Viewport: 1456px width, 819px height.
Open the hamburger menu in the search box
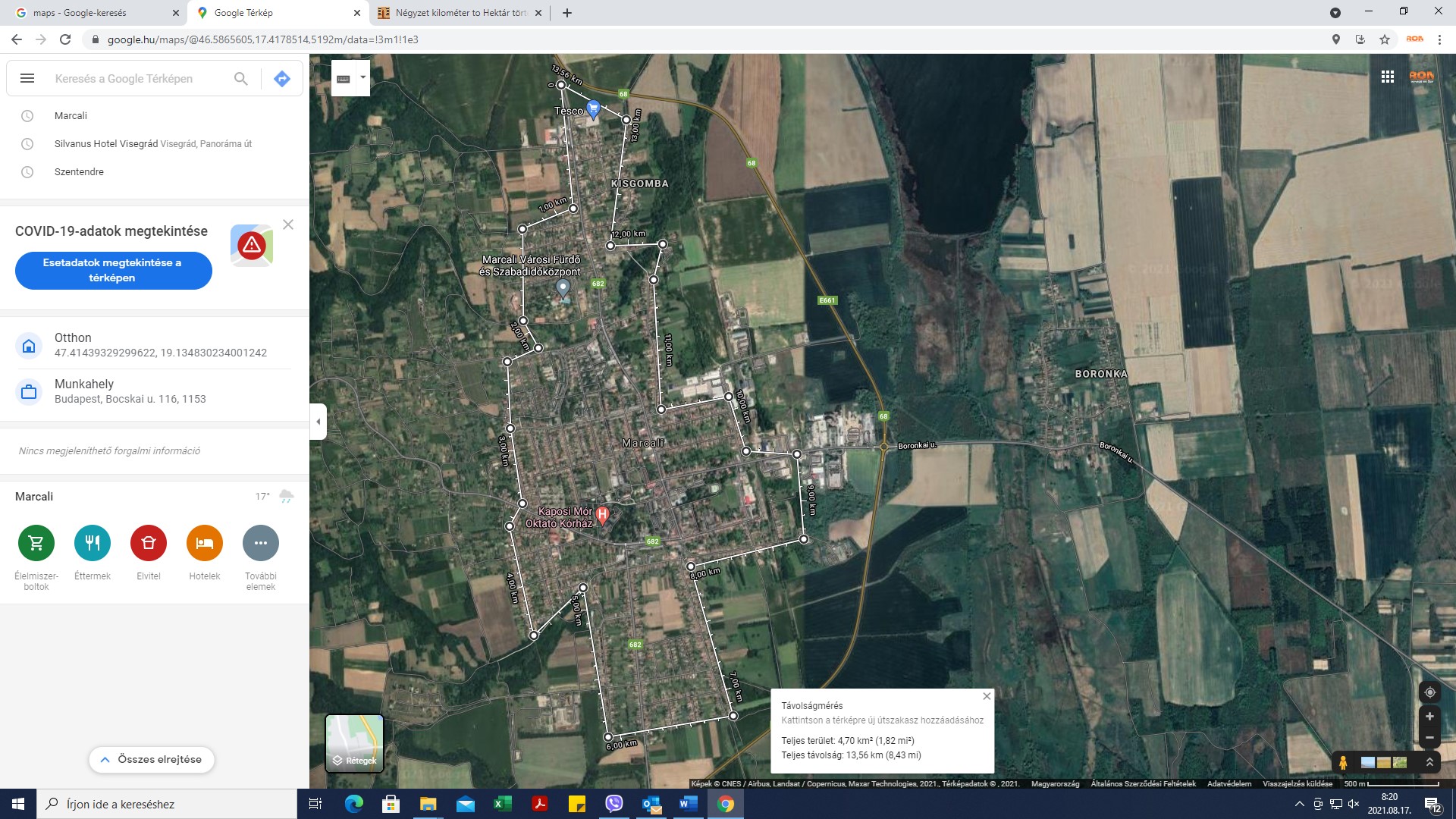coord(27,78)
